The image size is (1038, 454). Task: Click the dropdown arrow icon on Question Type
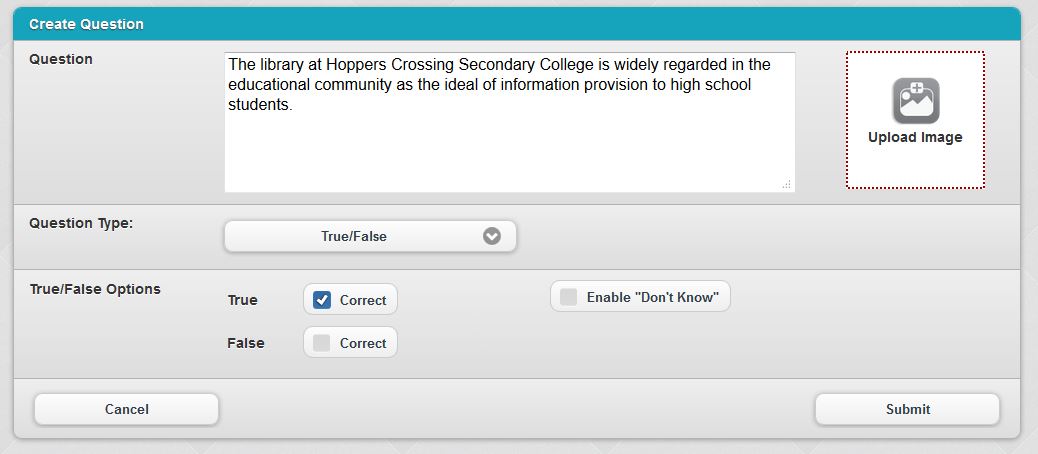pyautogui.click(x=491, y=237)
